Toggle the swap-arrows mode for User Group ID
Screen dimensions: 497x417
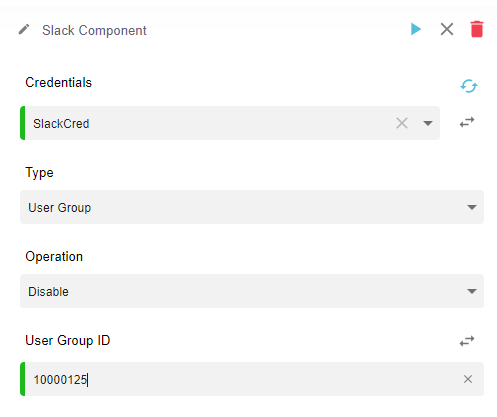[x=467, y=341]
